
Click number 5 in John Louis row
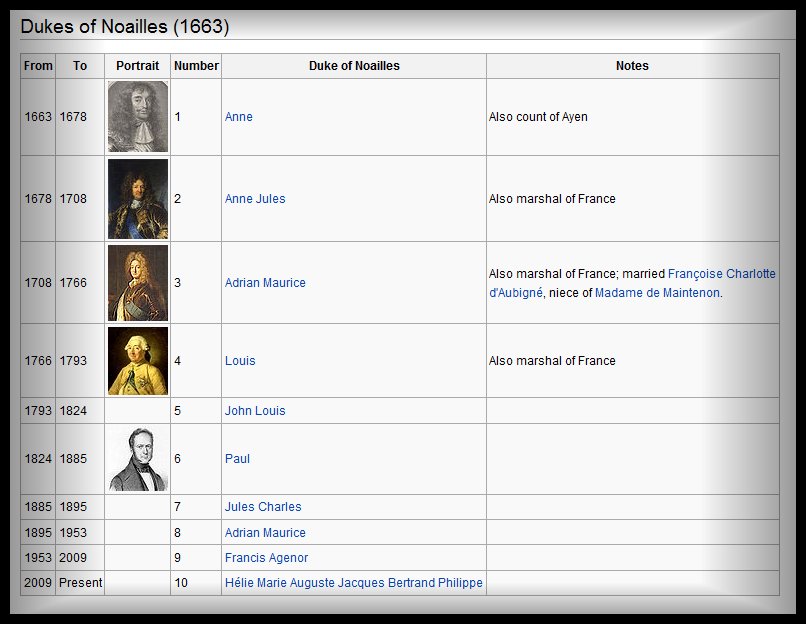(x=177, y=411)
